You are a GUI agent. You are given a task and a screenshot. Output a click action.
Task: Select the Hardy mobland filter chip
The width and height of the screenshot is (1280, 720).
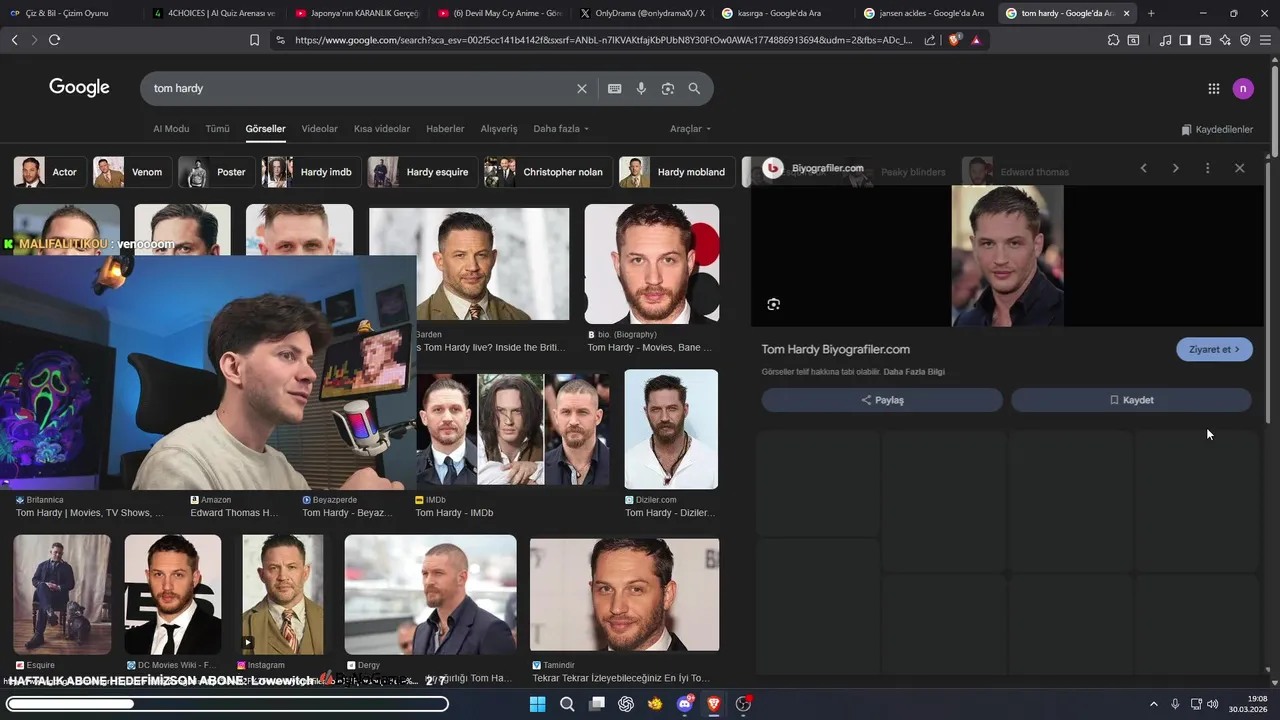pos(676,172)
